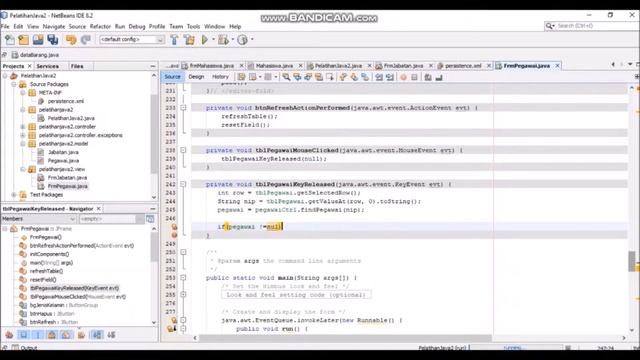Open Members dropdown in Navigator

pyautogui.click(x=38, y=219)
